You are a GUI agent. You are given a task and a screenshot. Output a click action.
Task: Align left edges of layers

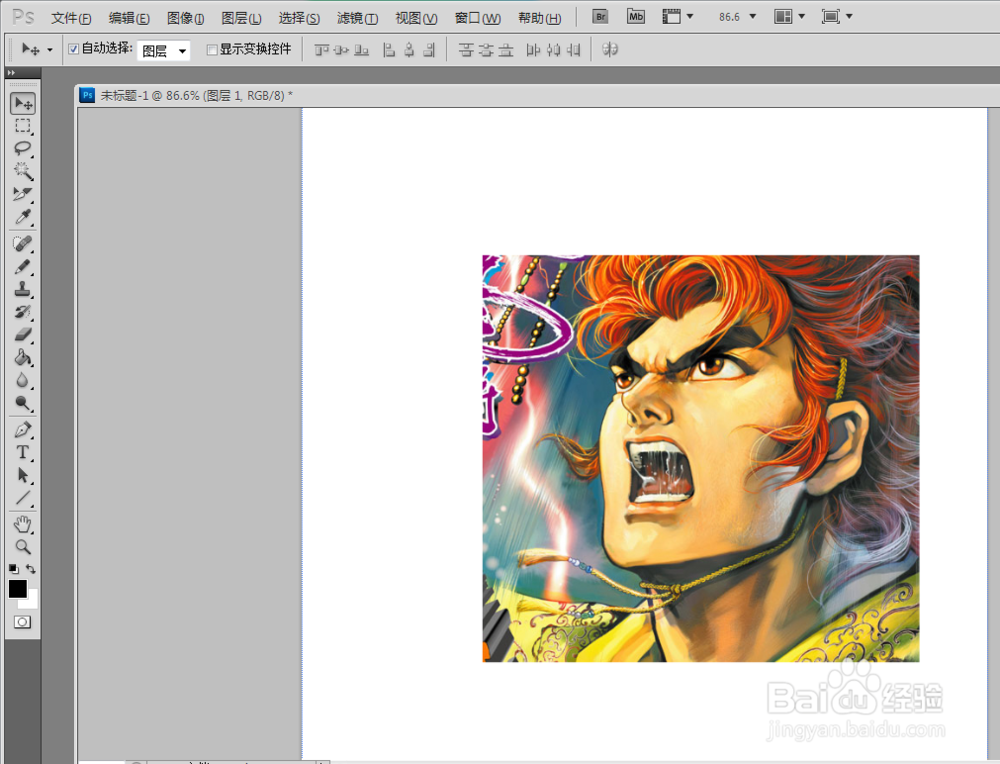(388, 50)
